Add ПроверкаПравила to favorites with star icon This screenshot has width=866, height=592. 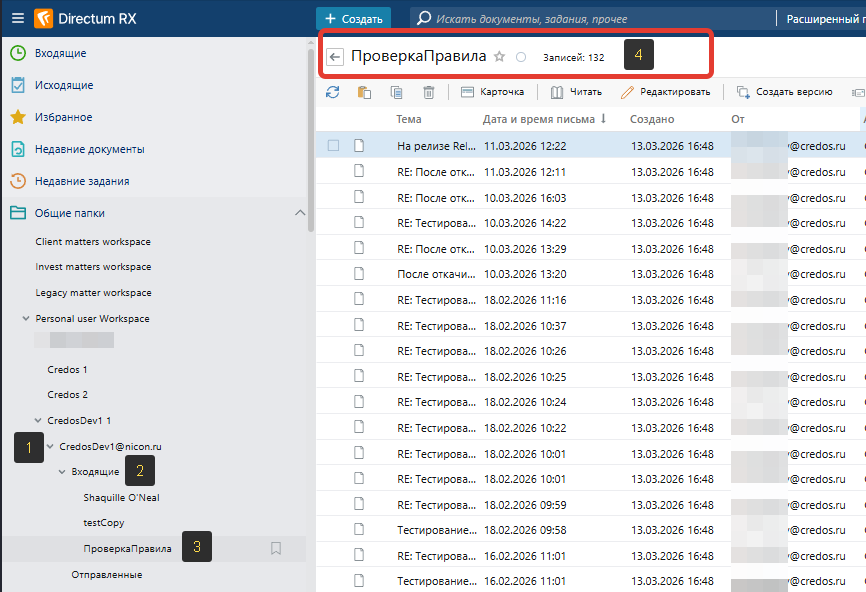pos(500,57)
